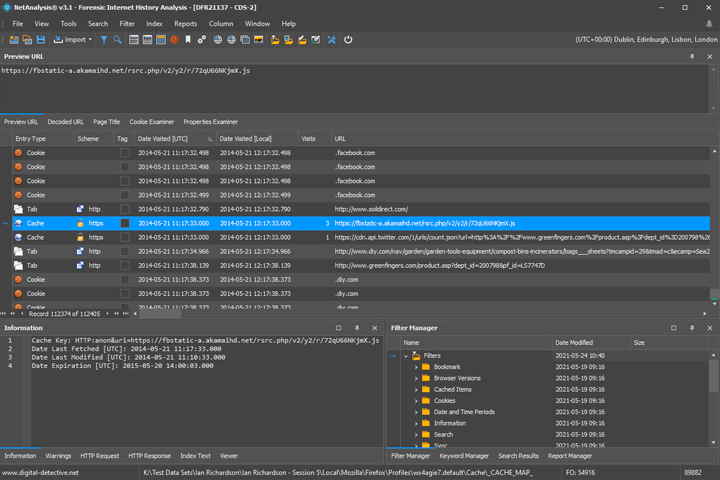Open the Import dropdown arrow
720x480 pixels.
tap(90, 40)
